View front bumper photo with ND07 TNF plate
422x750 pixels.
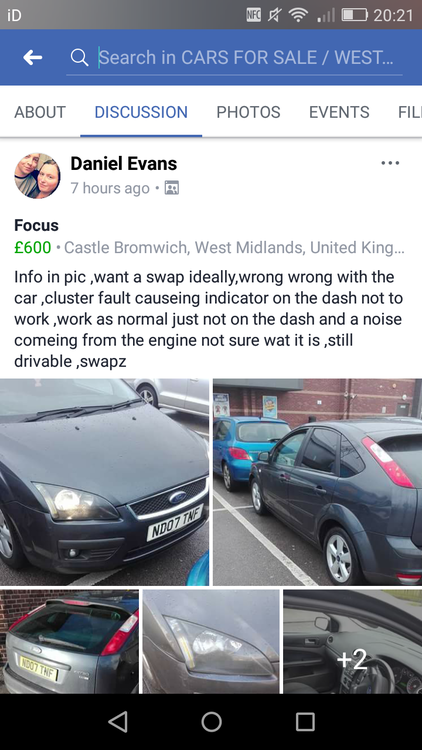[104, 482]
